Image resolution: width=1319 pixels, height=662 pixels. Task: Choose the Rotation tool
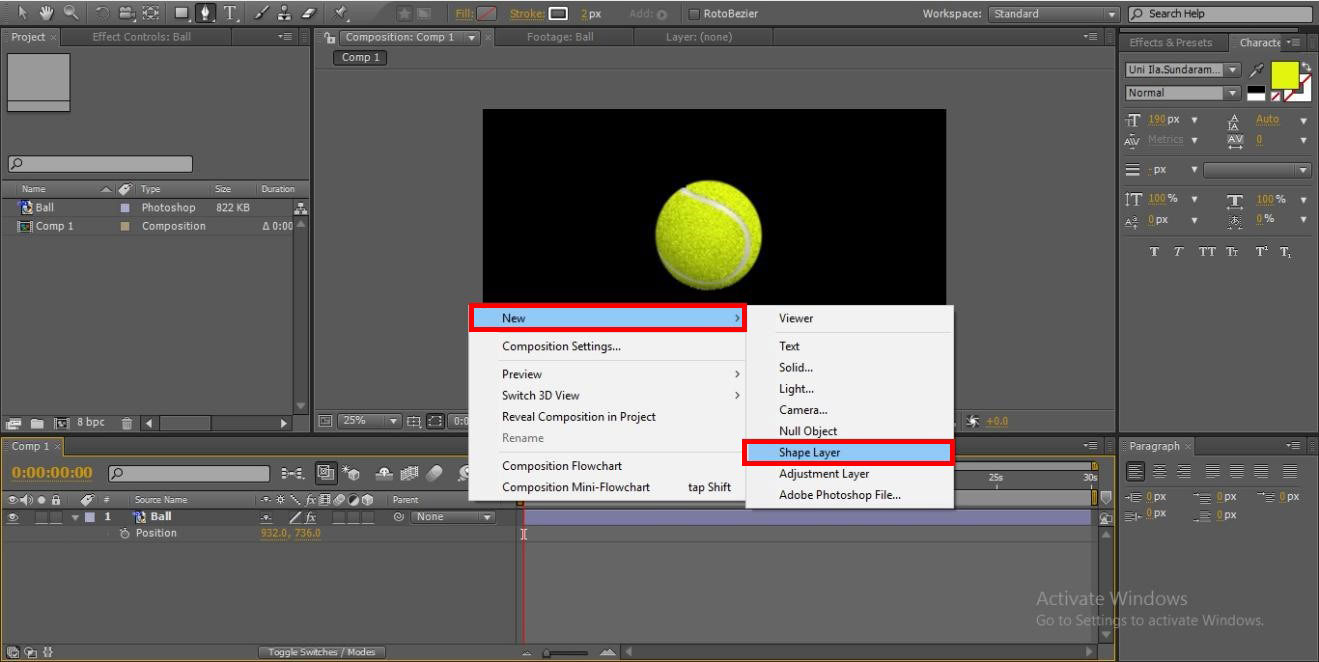click(102, 11)
